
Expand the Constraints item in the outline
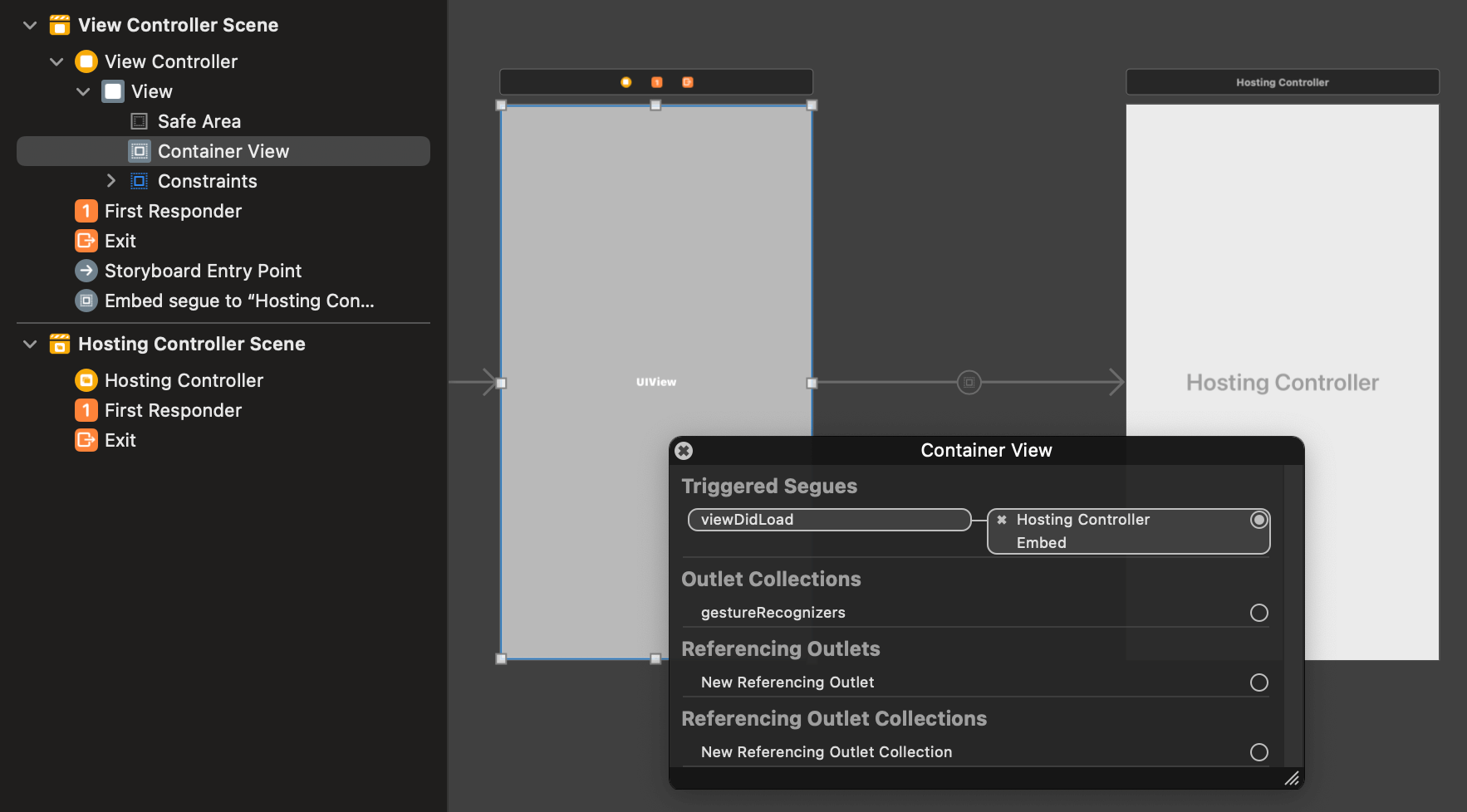click(112, 180)
